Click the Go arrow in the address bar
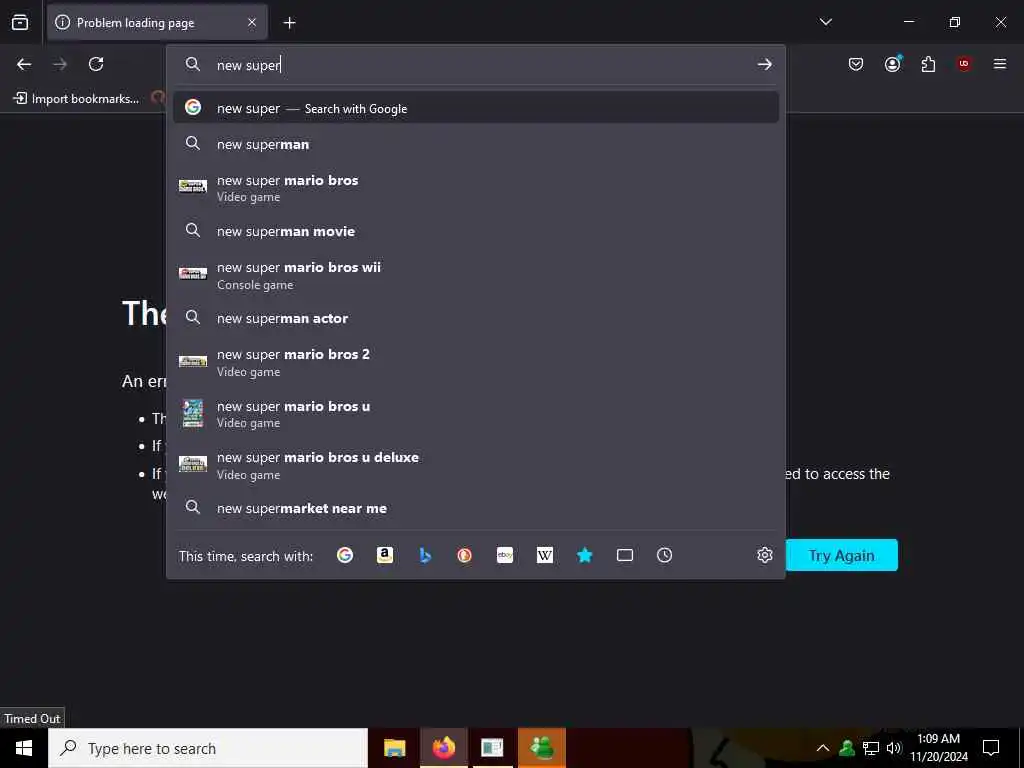Viewport: 1024px width, 768px height. click(764, 64)
